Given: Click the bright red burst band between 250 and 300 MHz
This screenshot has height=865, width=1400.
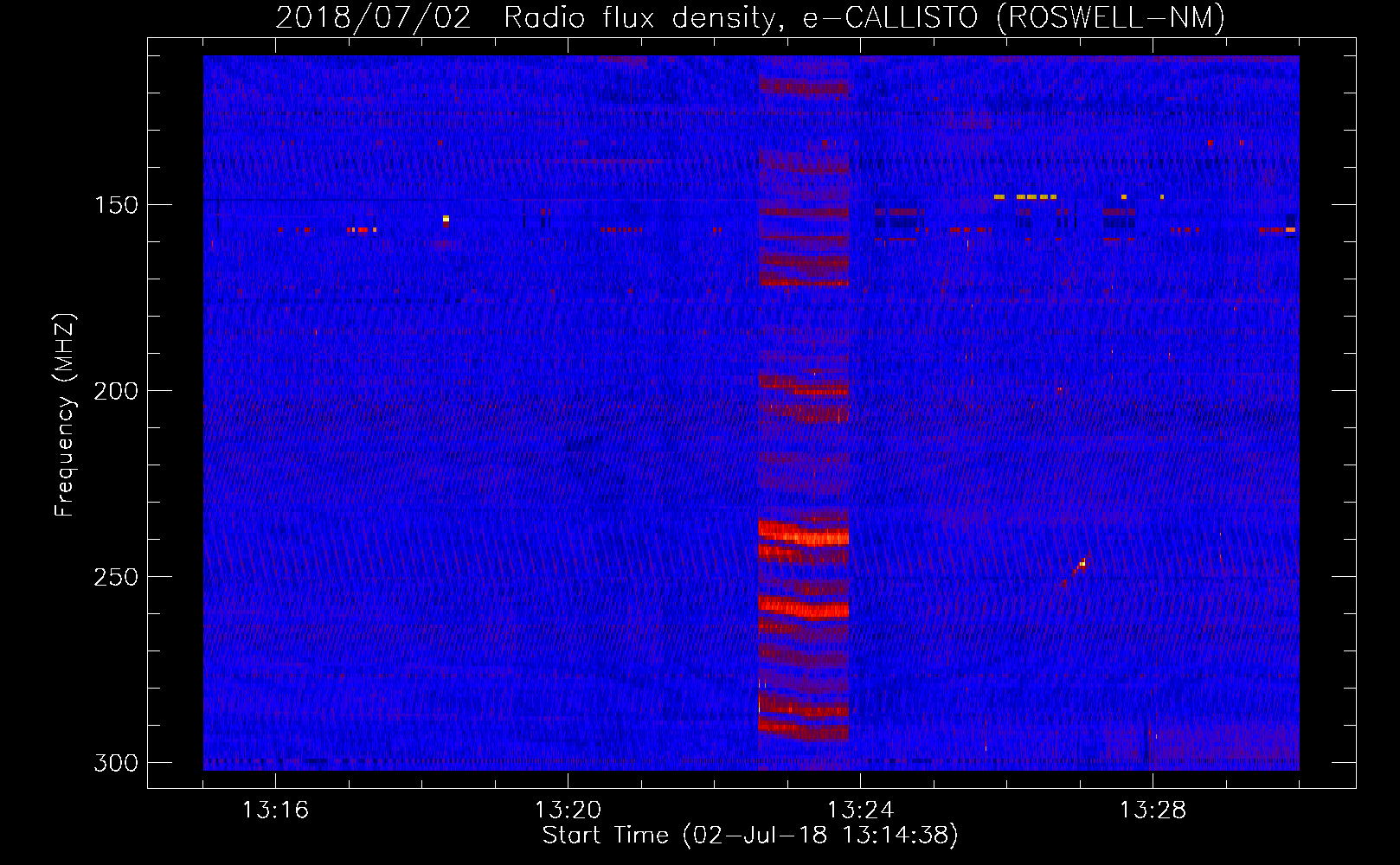Looking at the screenshot, I should [804, 606].
